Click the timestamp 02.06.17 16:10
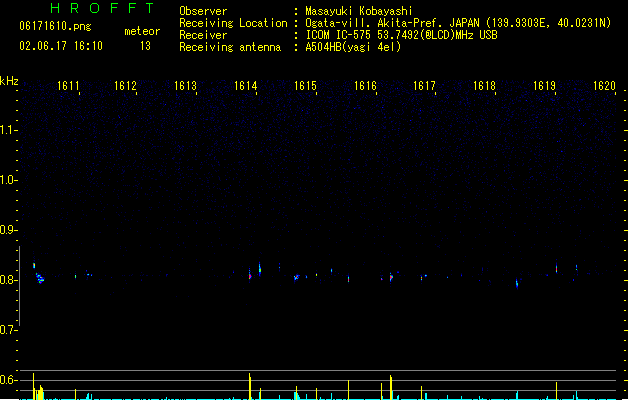Image resolution: width=629 pixels, height=400 pixels. (x=61, y=46)
